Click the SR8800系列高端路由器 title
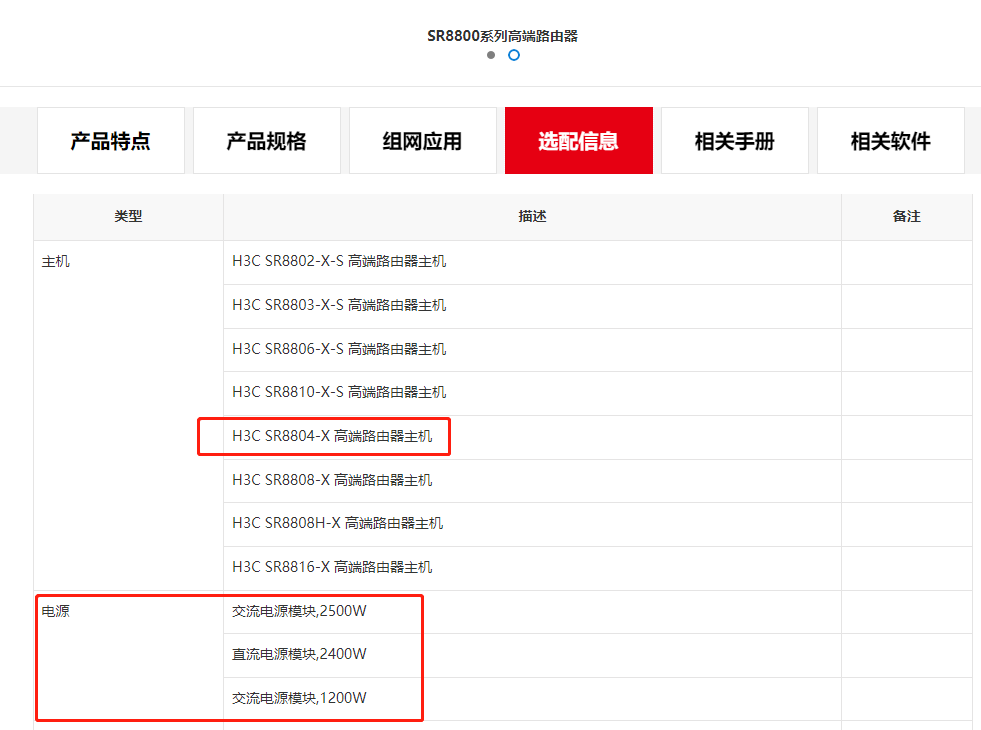This screenshot has height=730, width=981. click(502, 36)
